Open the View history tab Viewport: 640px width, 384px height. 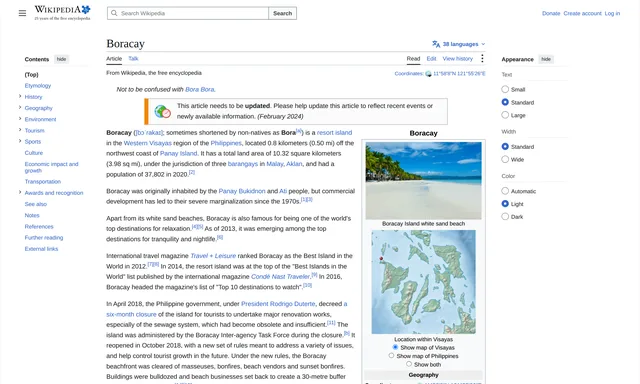(458, 59)
